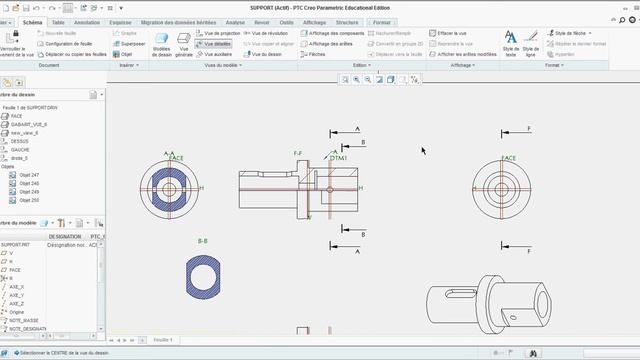Image resolution: width=640 pixels, height=360 pixels.
Task: Open the Structure ribbon tab
Action: click(x=347, y=22)
